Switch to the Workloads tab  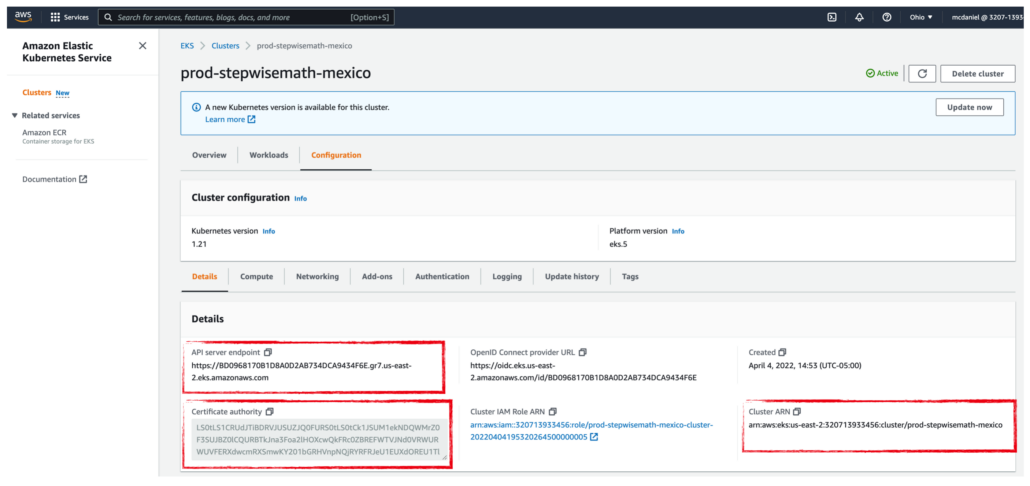pos(269,155)
